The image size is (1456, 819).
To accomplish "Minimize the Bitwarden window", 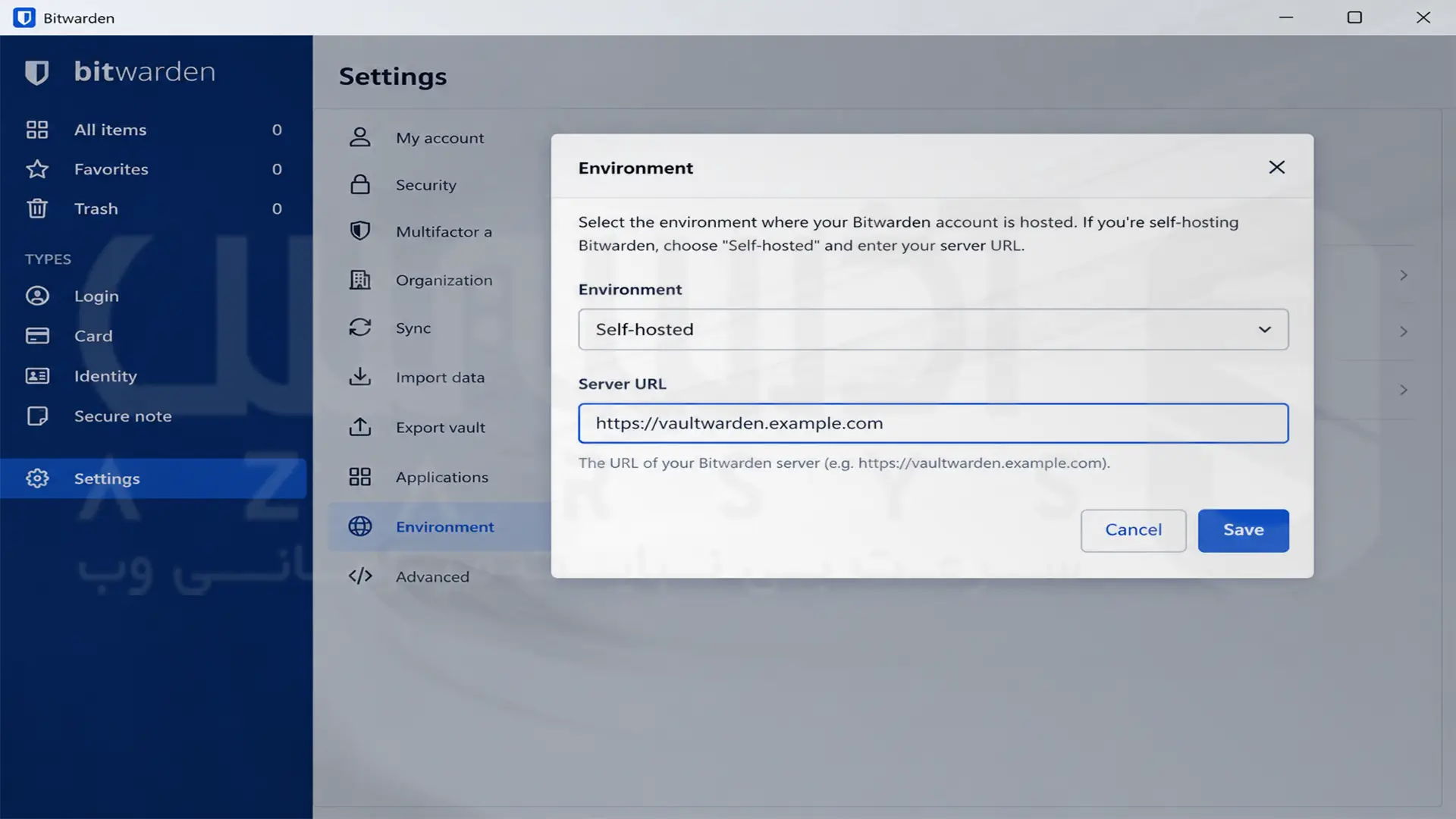I will click(x=1286, y=17).
